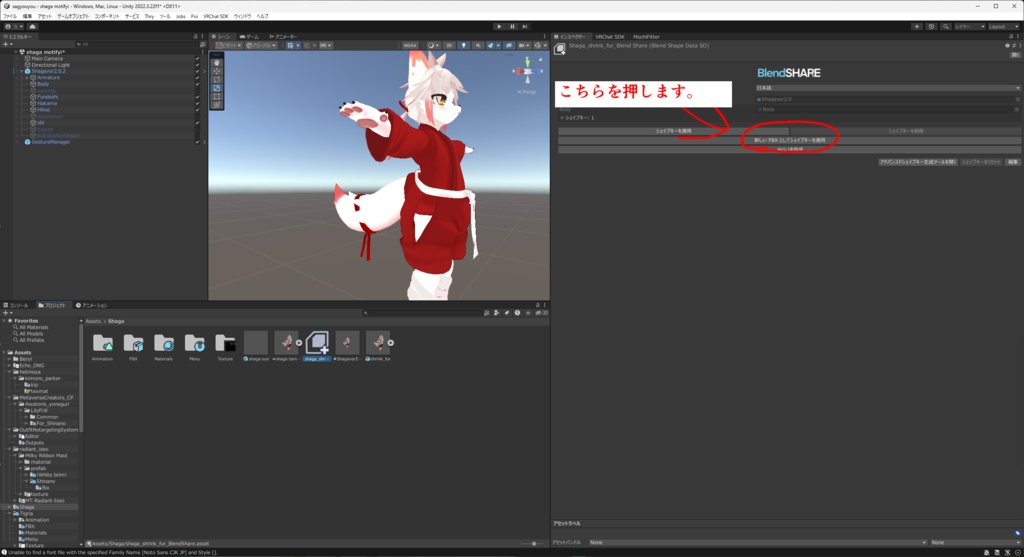Click the hierarchy search field

(134, 44)
